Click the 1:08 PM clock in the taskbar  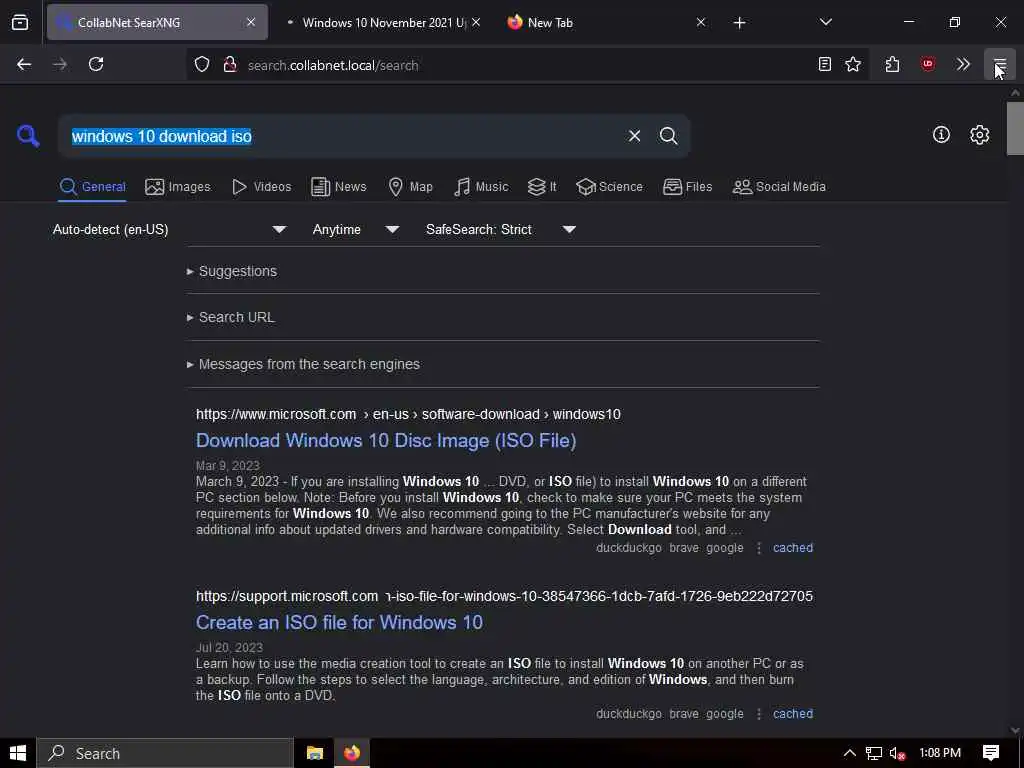(x=940, y=753)
